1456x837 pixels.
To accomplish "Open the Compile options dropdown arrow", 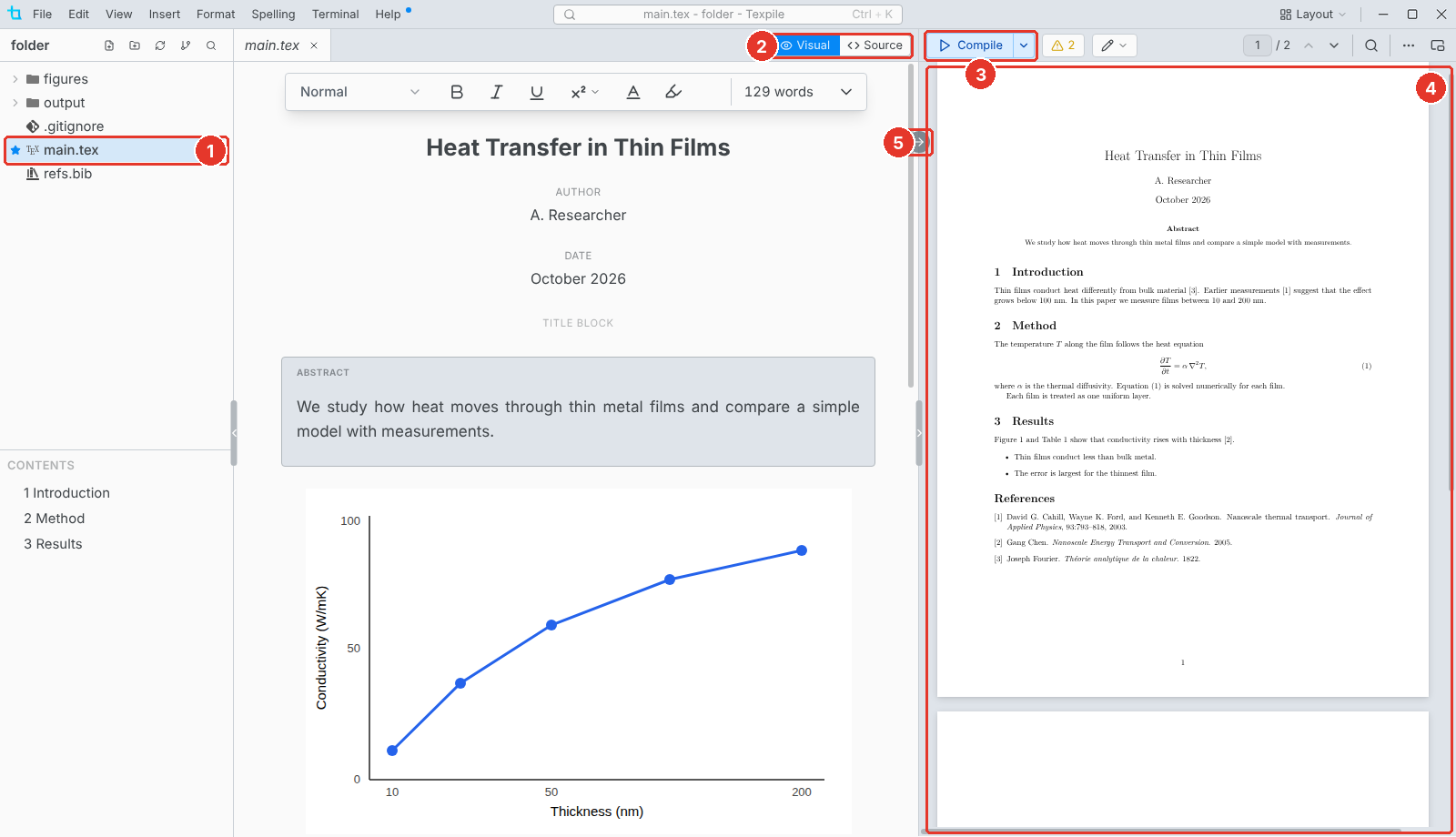I will pos(1024,45).
